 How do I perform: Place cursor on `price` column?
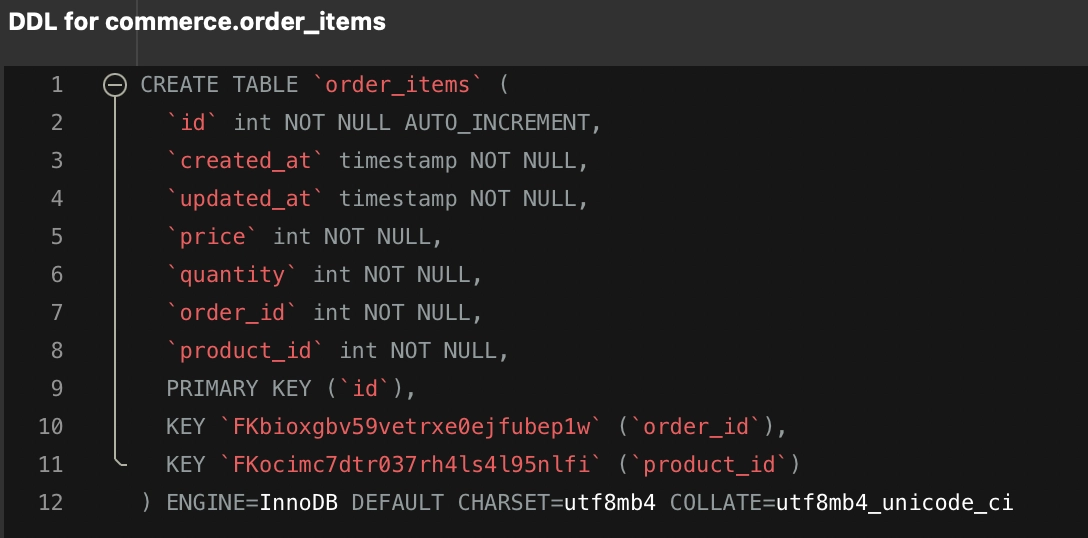212,237
